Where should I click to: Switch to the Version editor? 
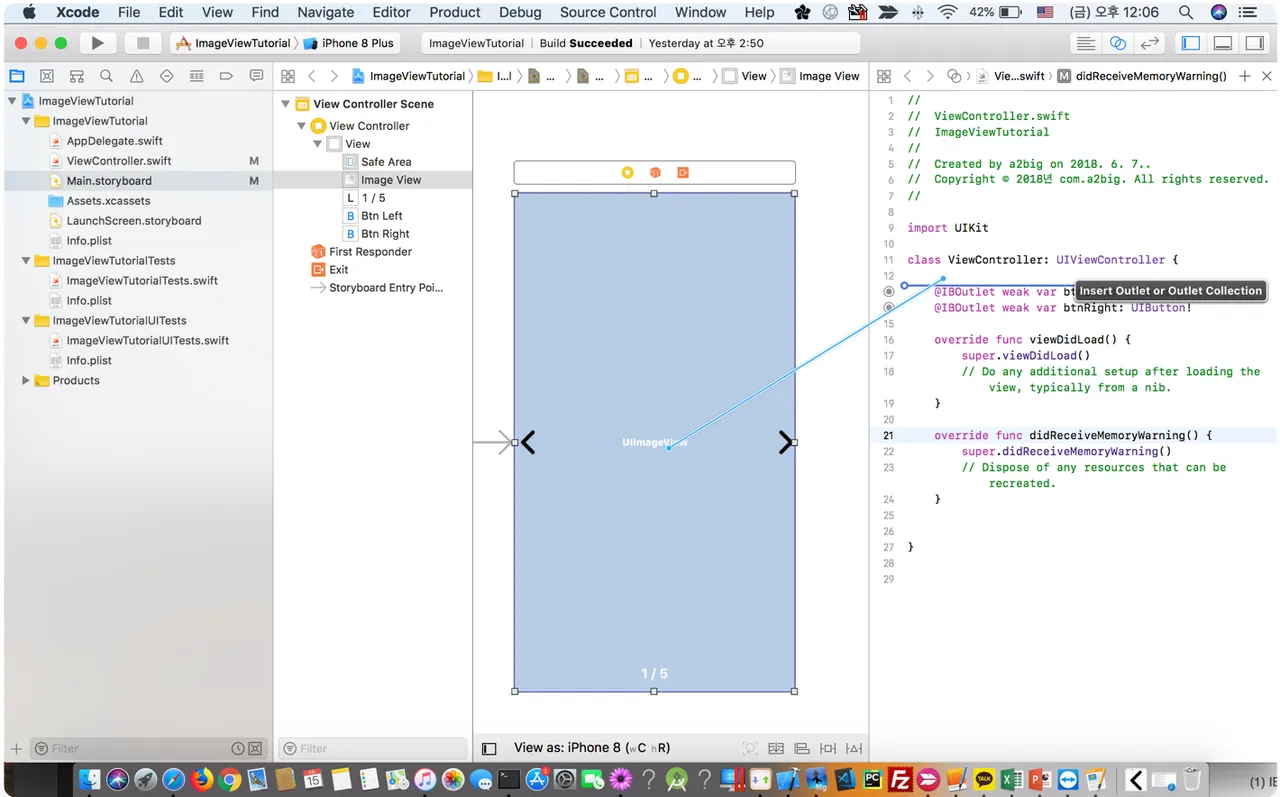tap(1150, 43)
